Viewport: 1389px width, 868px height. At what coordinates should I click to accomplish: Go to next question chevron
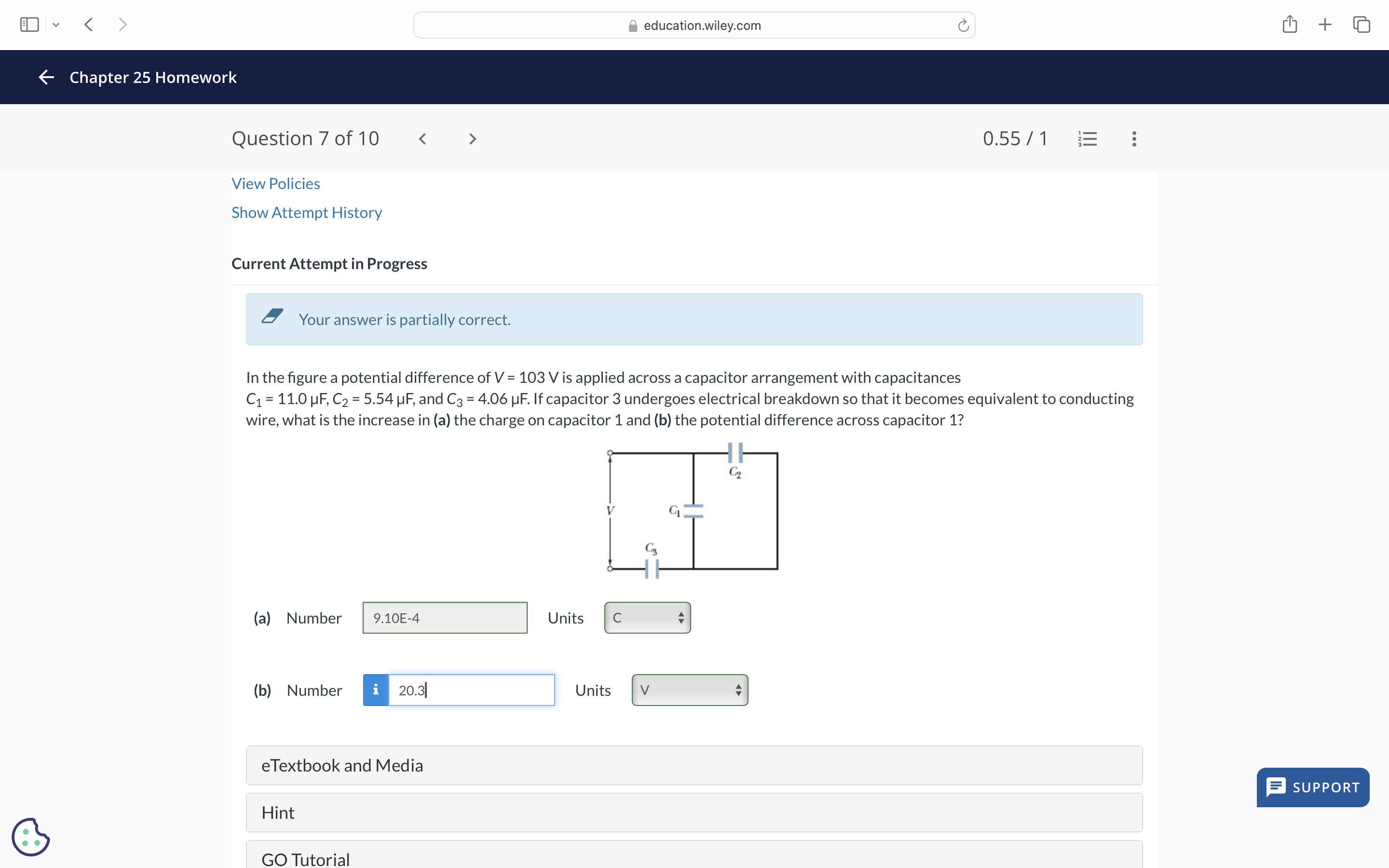pos(472,139)
